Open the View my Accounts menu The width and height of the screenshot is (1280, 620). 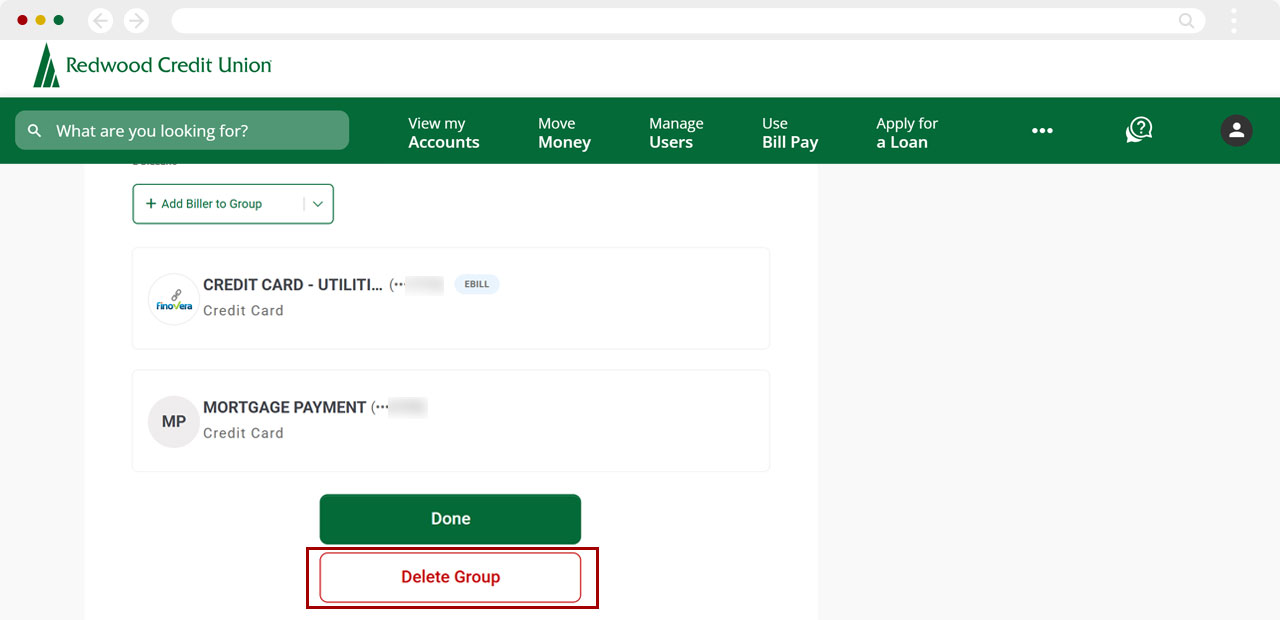point(443,131)
